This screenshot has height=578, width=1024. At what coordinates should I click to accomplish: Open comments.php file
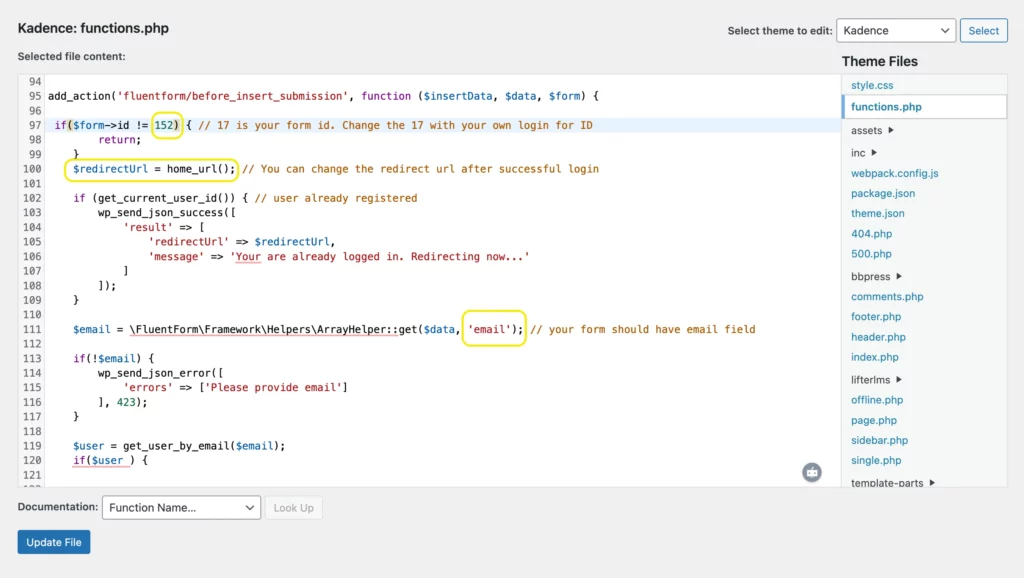(887, 297)
